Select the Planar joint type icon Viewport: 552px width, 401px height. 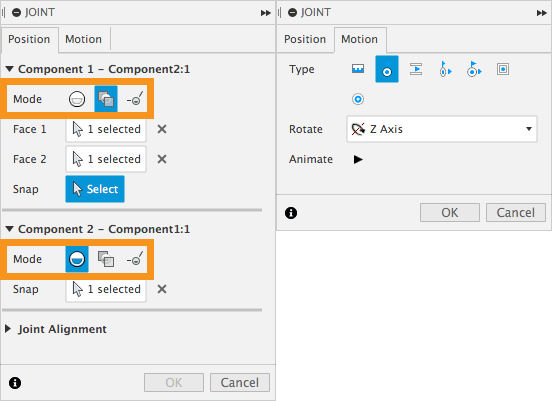[503, 69]
